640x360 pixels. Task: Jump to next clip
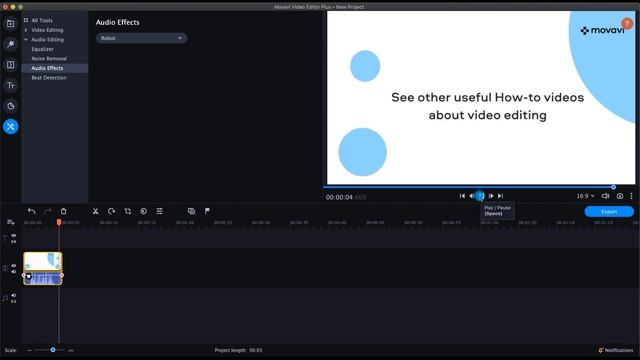click(x=500, y=196)
